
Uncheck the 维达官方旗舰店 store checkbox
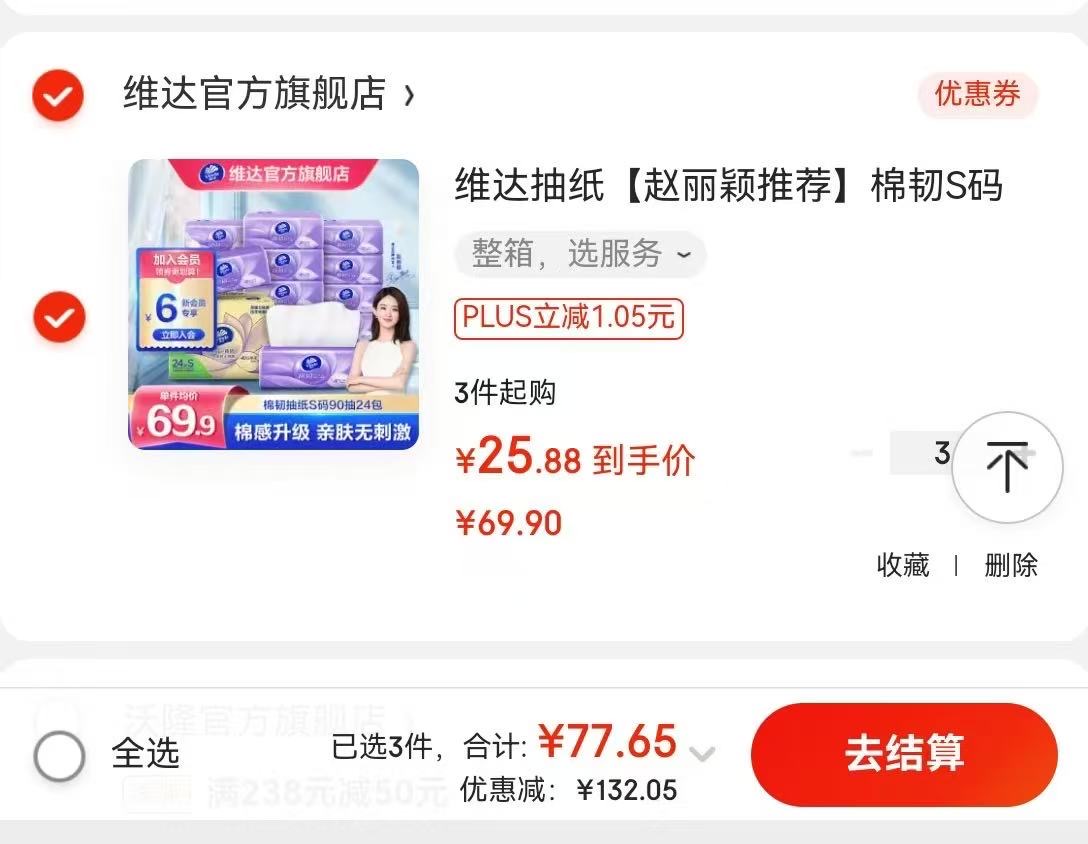58,95
